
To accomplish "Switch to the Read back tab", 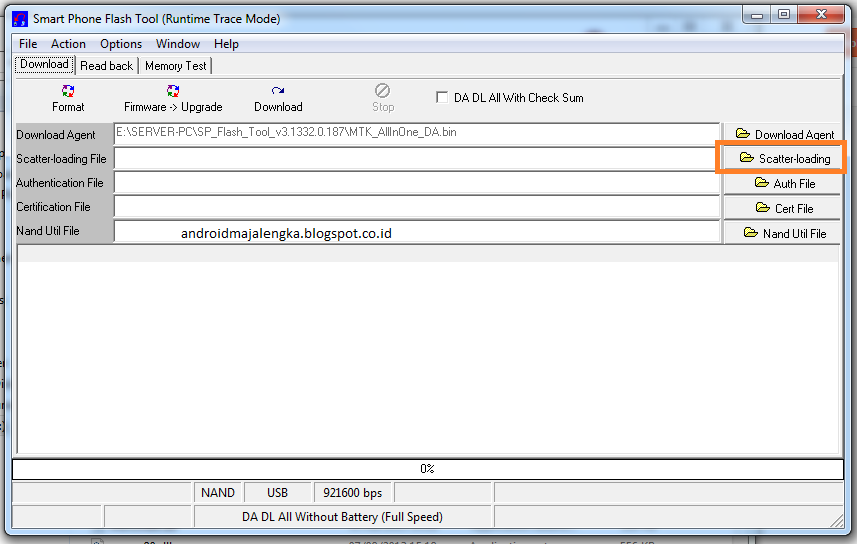I will (107, 66).
